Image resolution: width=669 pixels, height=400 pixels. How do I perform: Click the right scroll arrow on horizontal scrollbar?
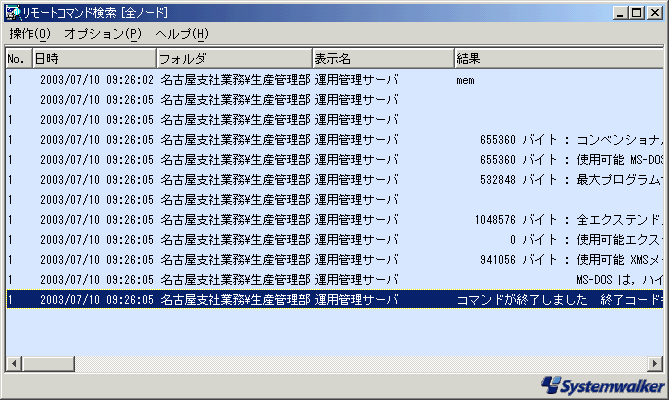pos(655,364)
